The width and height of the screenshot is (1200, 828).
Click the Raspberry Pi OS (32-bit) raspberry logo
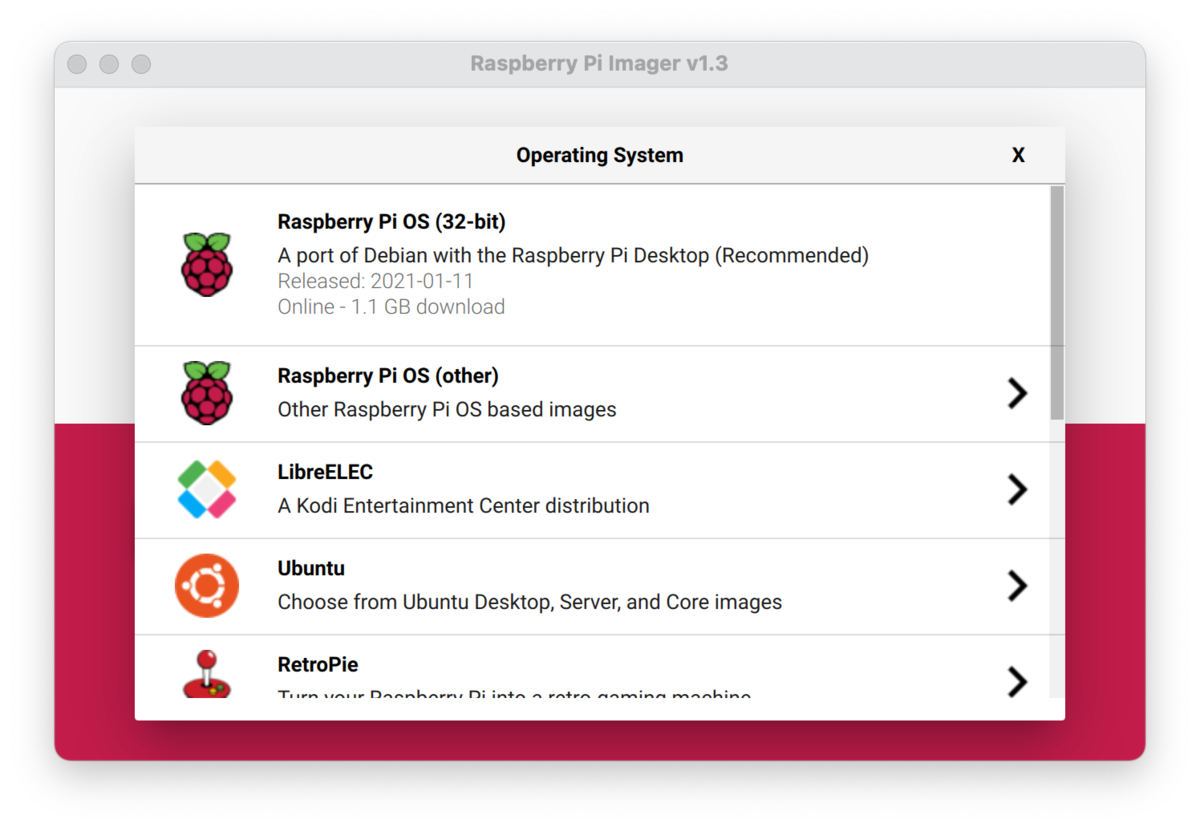(207, 264)
